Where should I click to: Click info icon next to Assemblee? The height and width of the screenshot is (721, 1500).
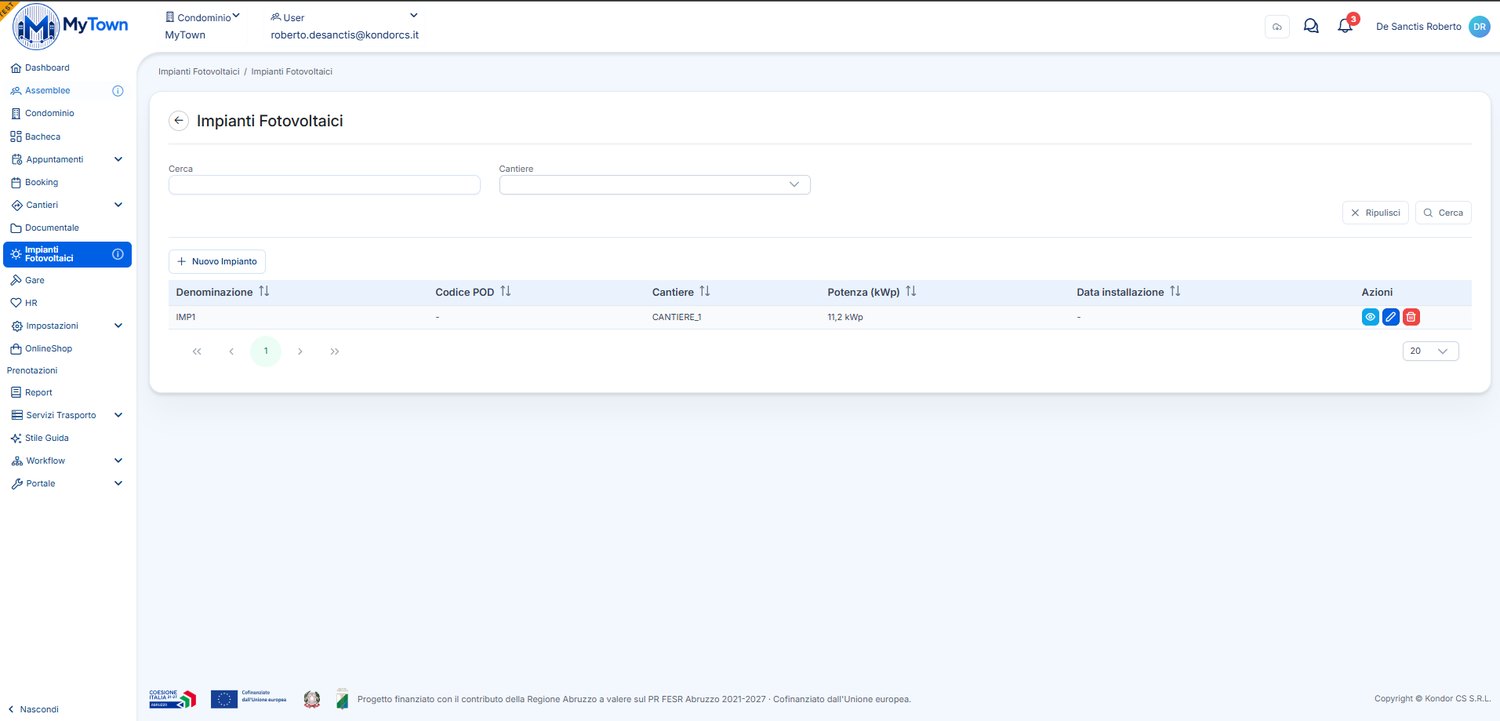[x=118, y=91]
